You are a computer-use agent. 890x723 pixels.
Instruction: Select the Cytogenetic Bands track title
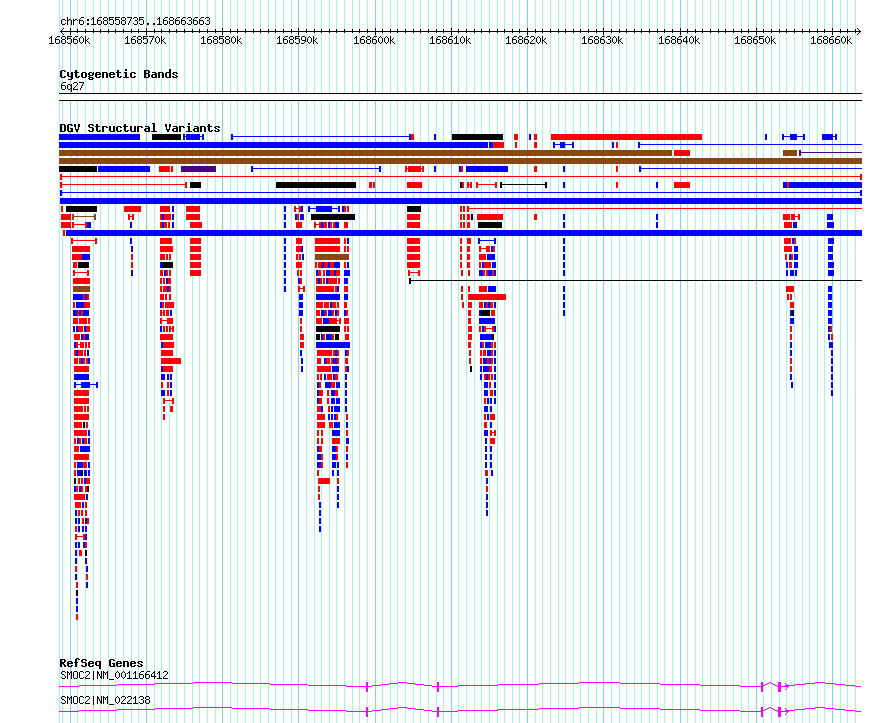[x=119, y=74]
